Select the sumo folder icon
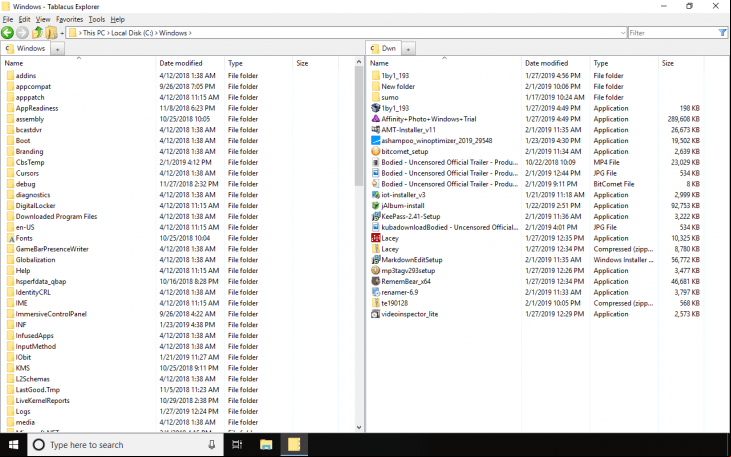The width and height of the screenshot is (731, 457). pyautogui.click(x=375, y=97)
